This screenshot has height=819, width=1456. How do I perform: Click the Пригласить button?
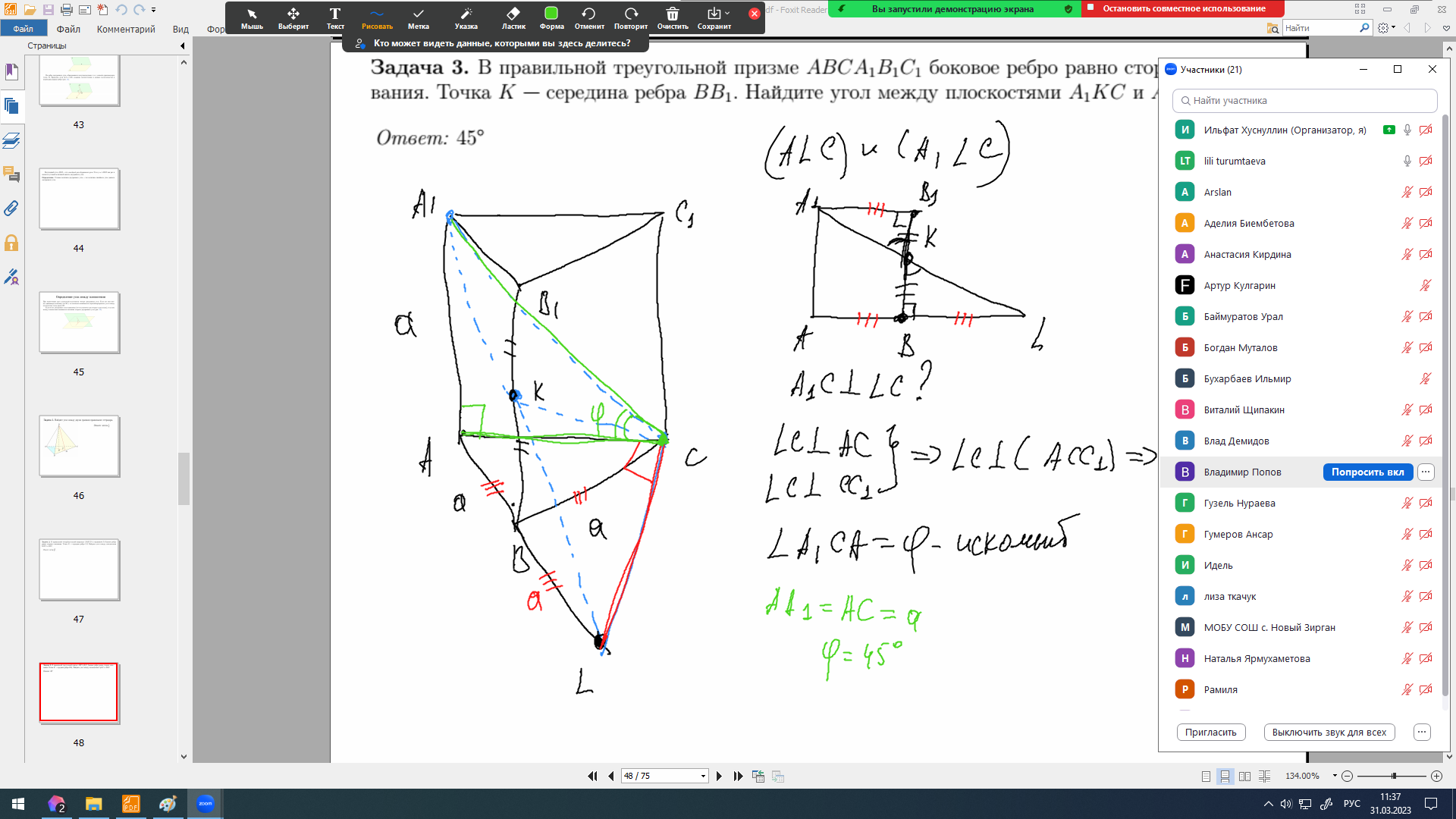point(1210,732)
